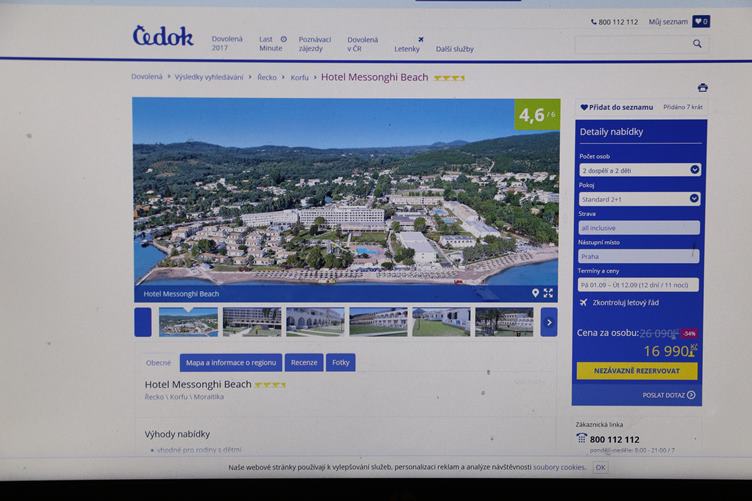Open the Last Minute menu item
Screen dimensions: 752x501
272,44
